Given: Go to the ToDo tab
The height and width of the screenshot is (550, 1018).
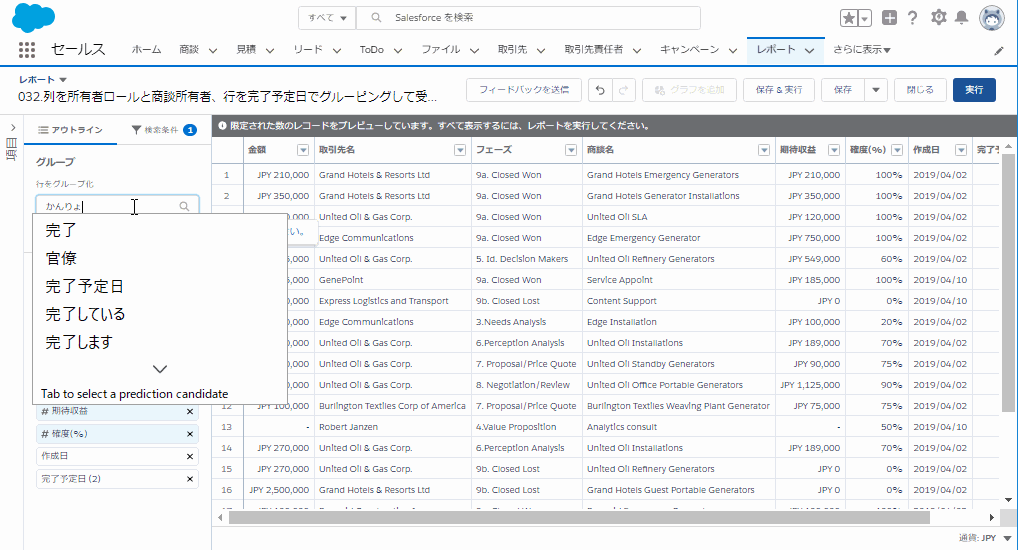Looking at the screenshot, I should point(371,49).
